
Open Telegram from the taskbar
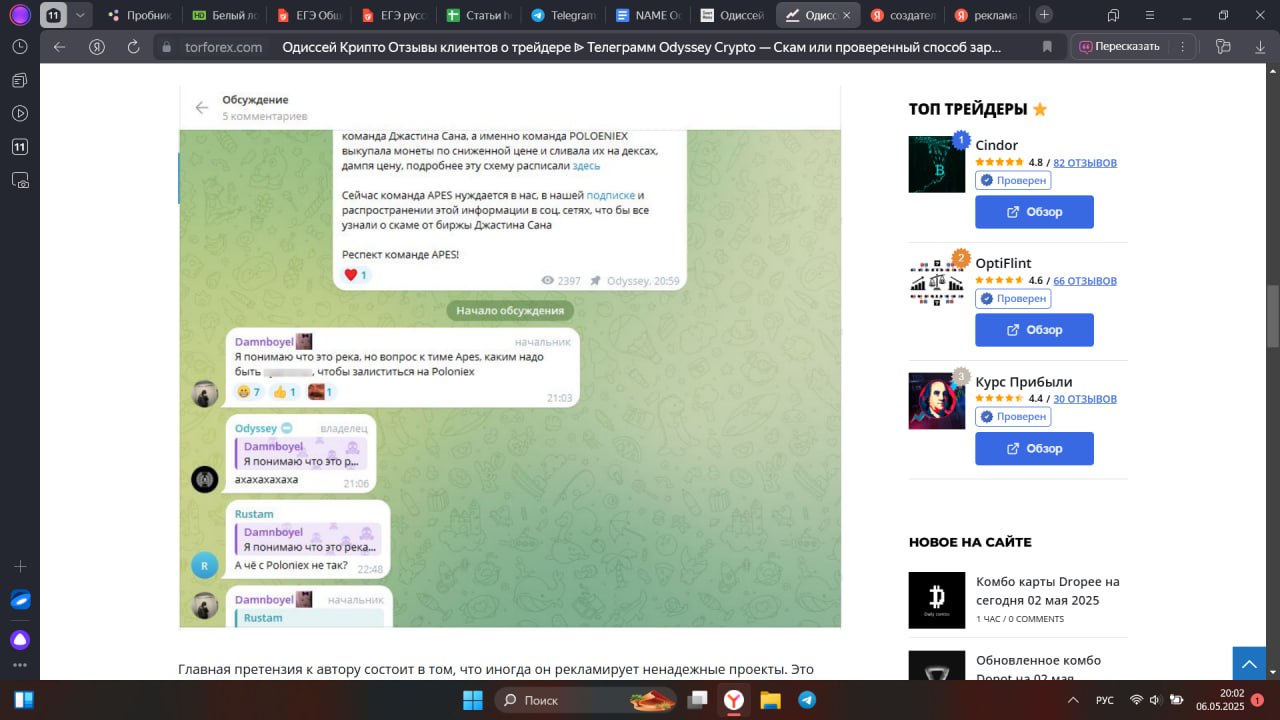point(806,700)
